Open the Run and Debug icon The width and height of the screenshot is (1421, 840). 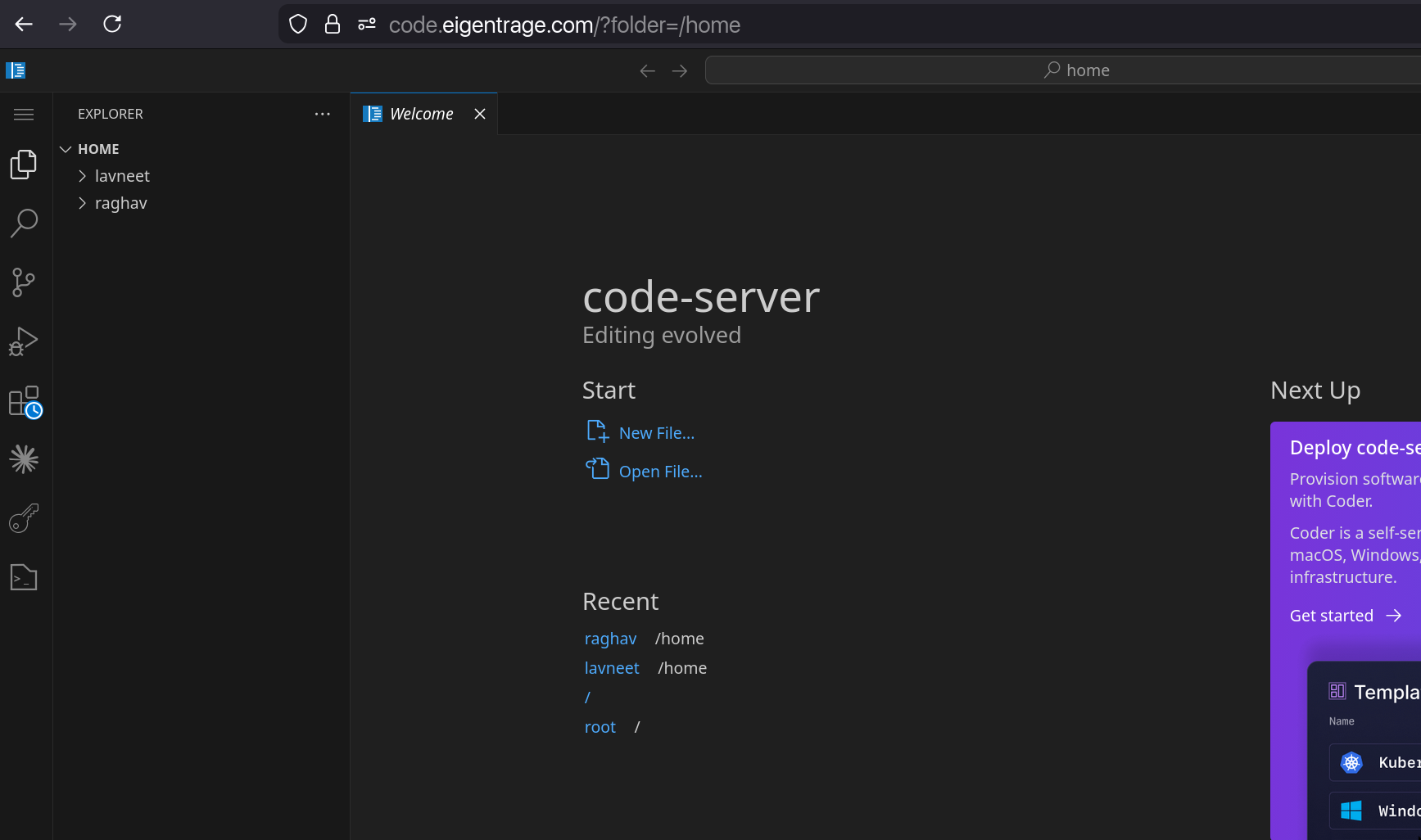[x=24, y=341]
